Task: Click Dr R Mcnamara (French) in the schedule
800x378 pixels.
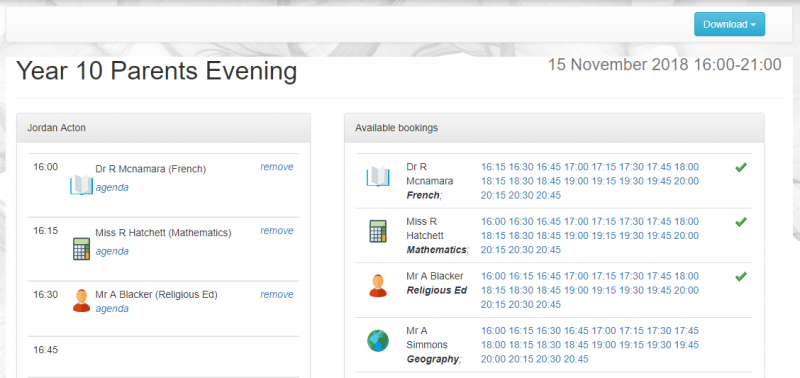Action: [151, 169]
